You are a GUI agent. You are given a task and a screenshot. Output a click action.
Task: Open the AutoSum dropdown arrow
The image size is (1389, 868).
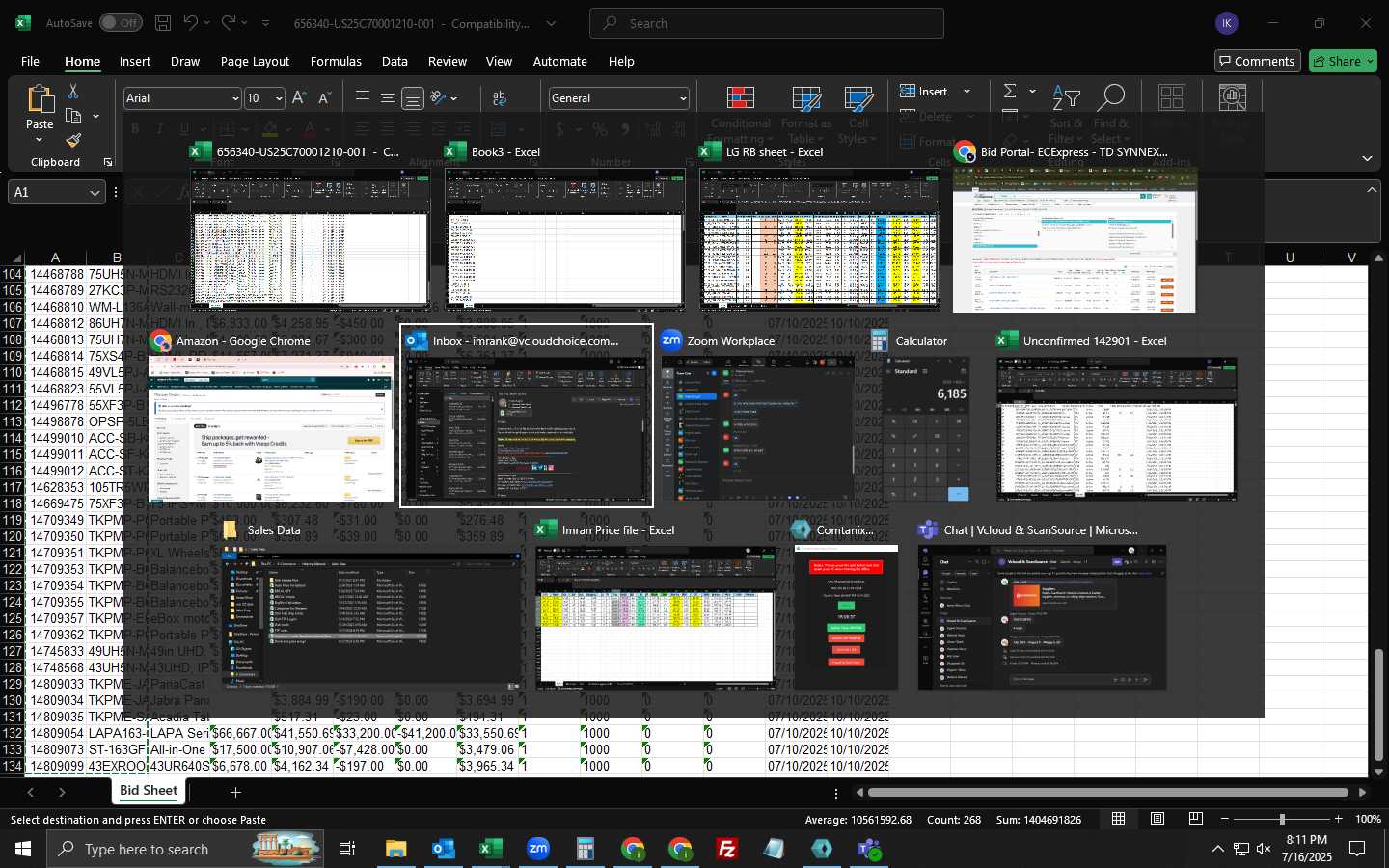(x=1032, y=92)
